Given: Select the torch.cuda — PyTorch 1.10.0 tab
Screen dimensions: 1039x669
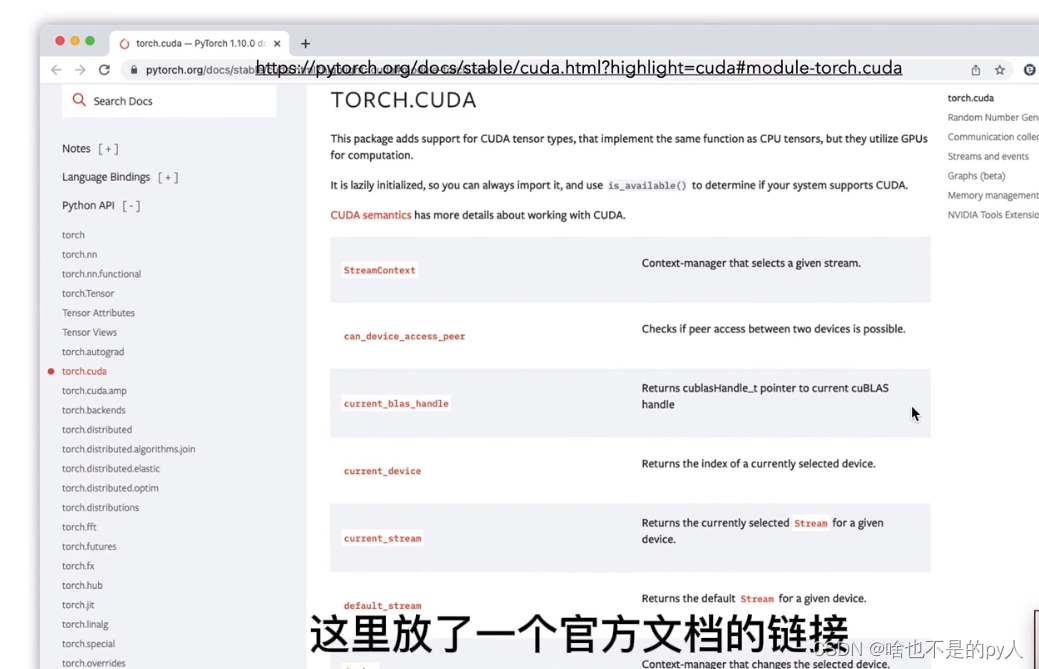Looking at the screenshot, I should pyautogui.click(x=199, y=44).
